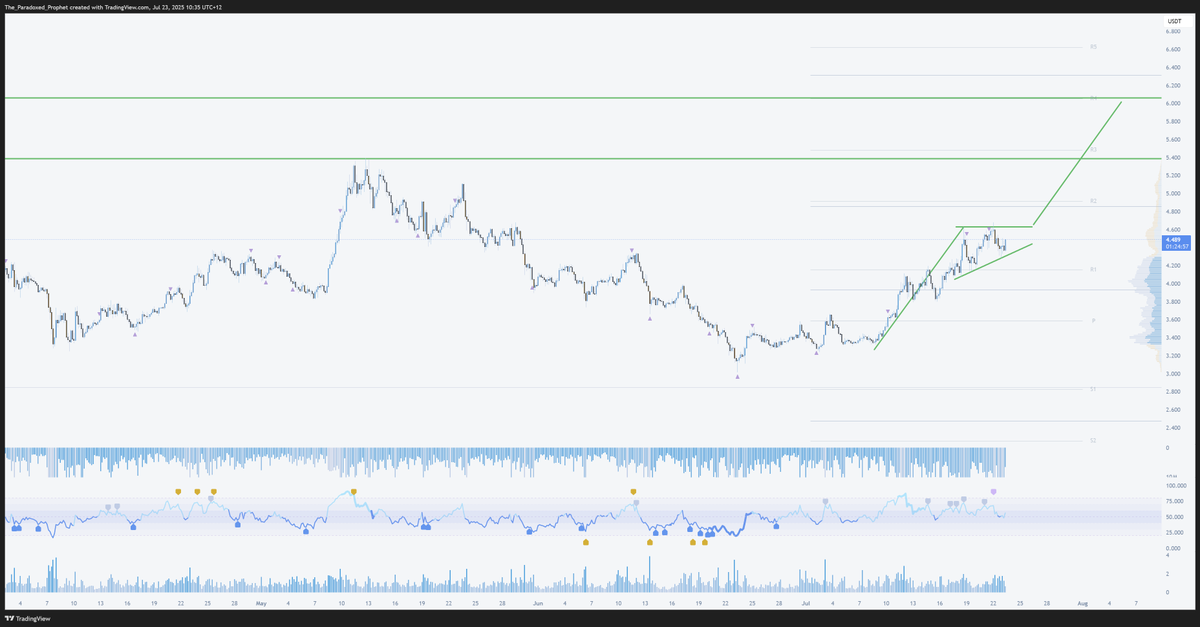Viewport: 1200px width, 627px height.
Task: Click the 75.000 oscillator axis label
Action: [1174, 501]
